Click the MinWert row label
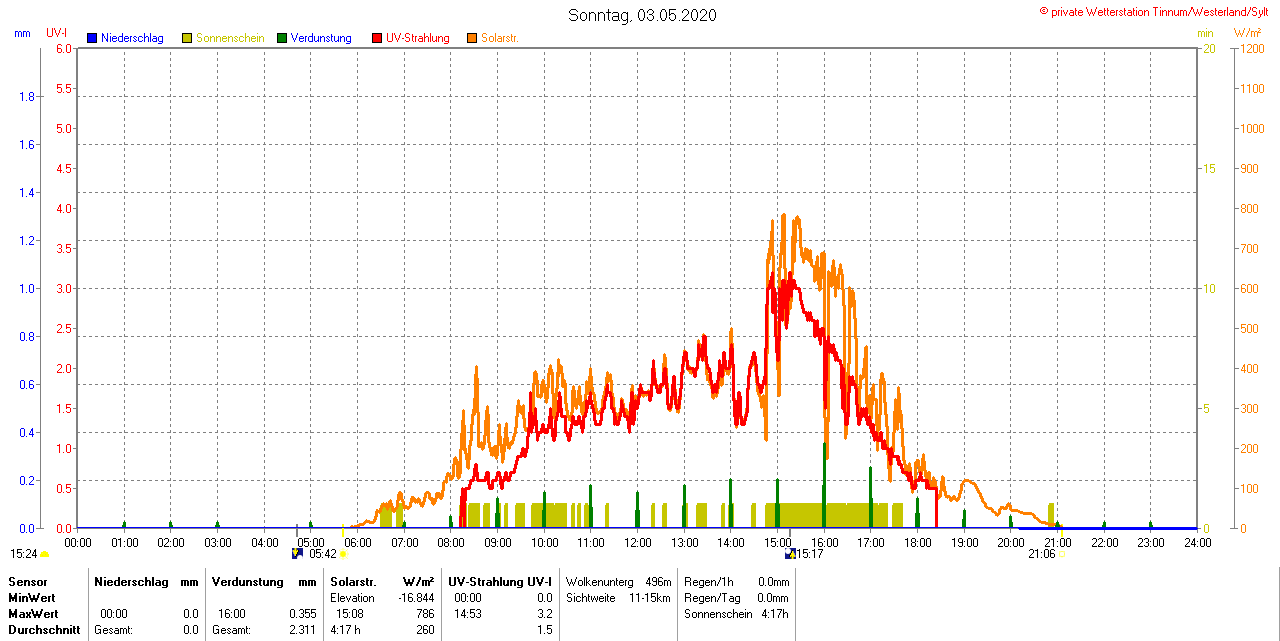Viewport: 1280px width, 641px height. pos(33,597)
